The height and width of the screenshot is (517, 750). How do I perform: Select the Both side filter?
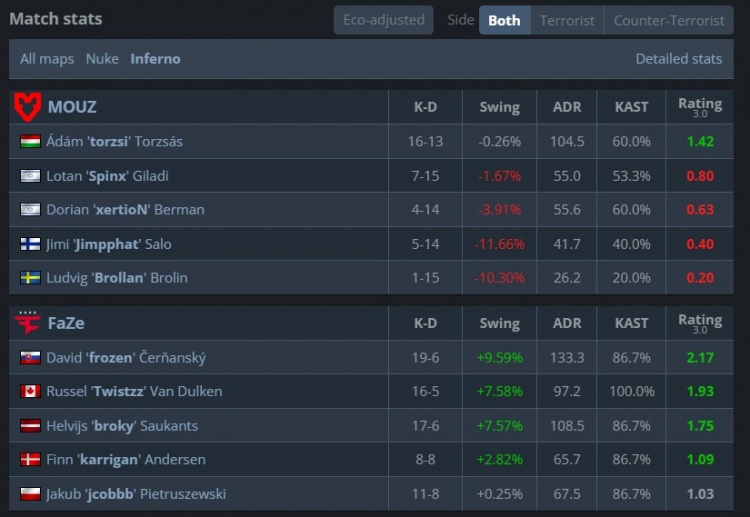pyautogui.click(x=504, y=20)
